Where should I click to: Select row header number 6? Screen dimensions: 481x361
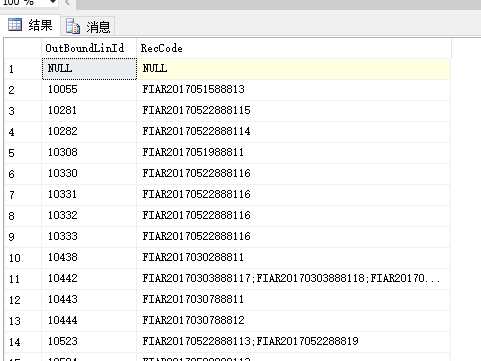point(23,174)
